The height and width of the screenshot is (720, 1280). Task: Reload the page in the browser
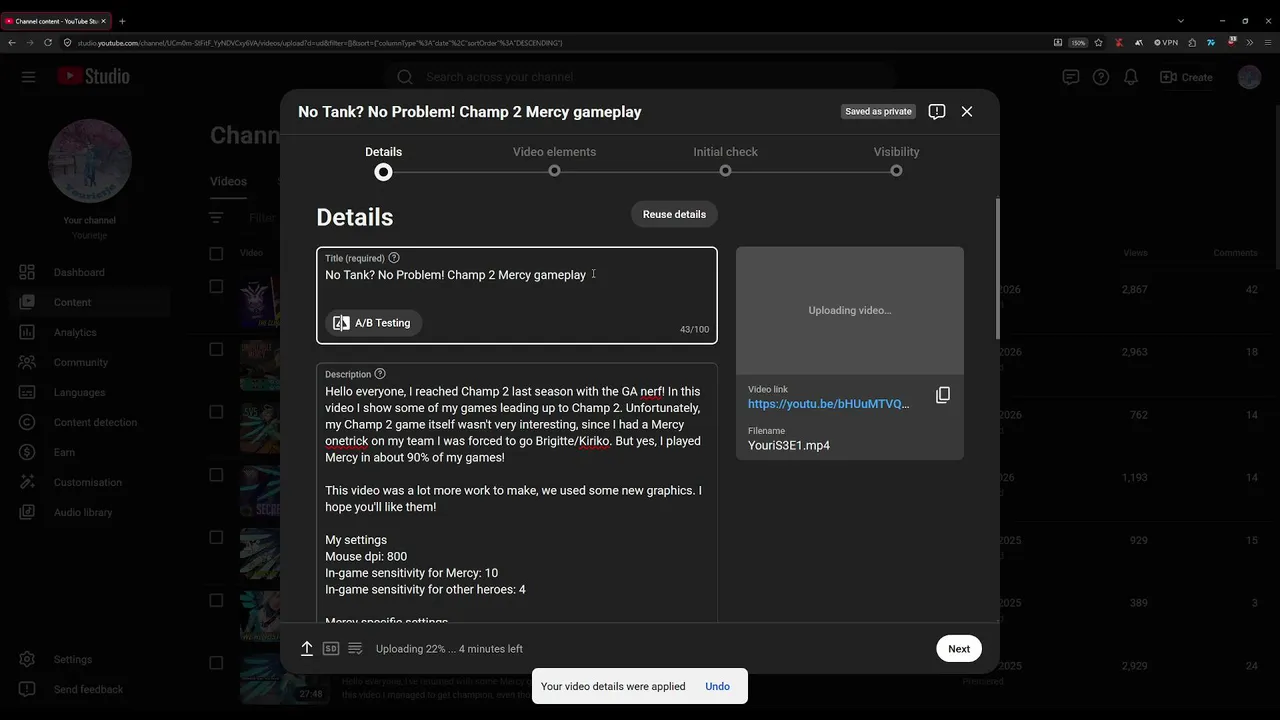48,43
